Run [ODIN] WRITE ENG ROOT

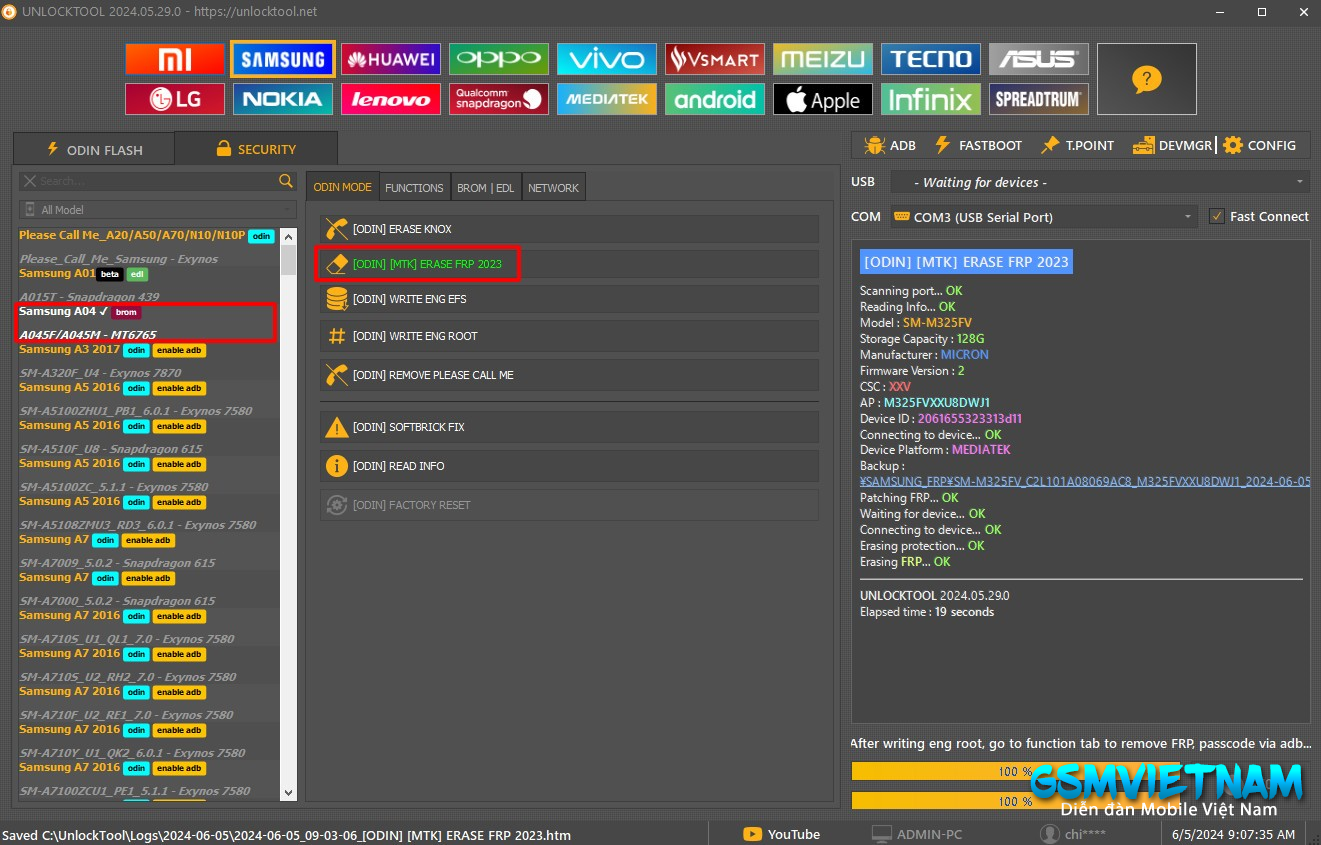[x=569, y=336]
